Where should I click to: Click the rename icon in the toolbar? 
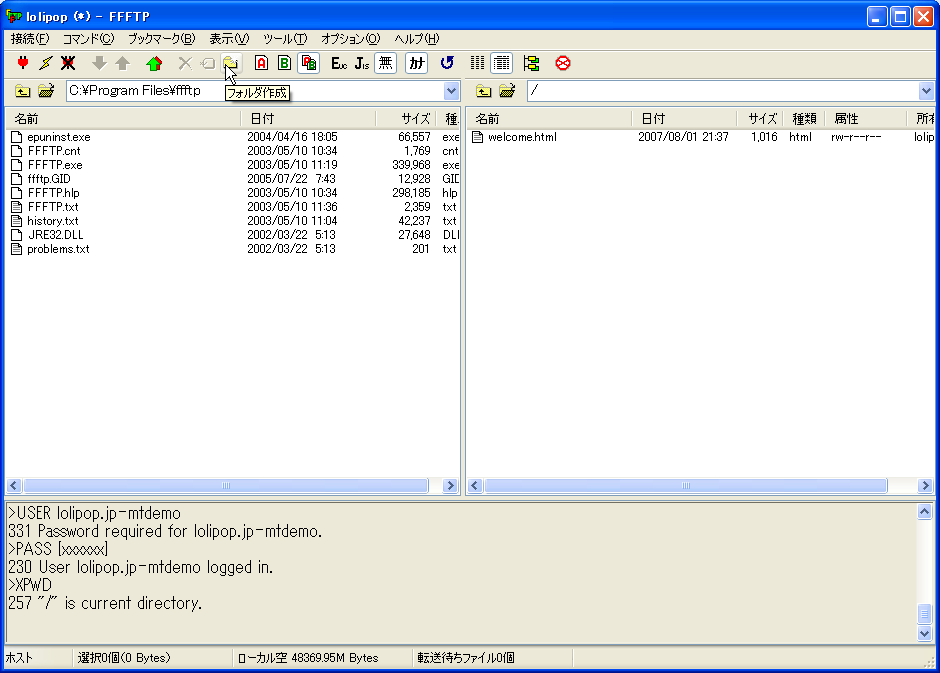coord(207,63)
